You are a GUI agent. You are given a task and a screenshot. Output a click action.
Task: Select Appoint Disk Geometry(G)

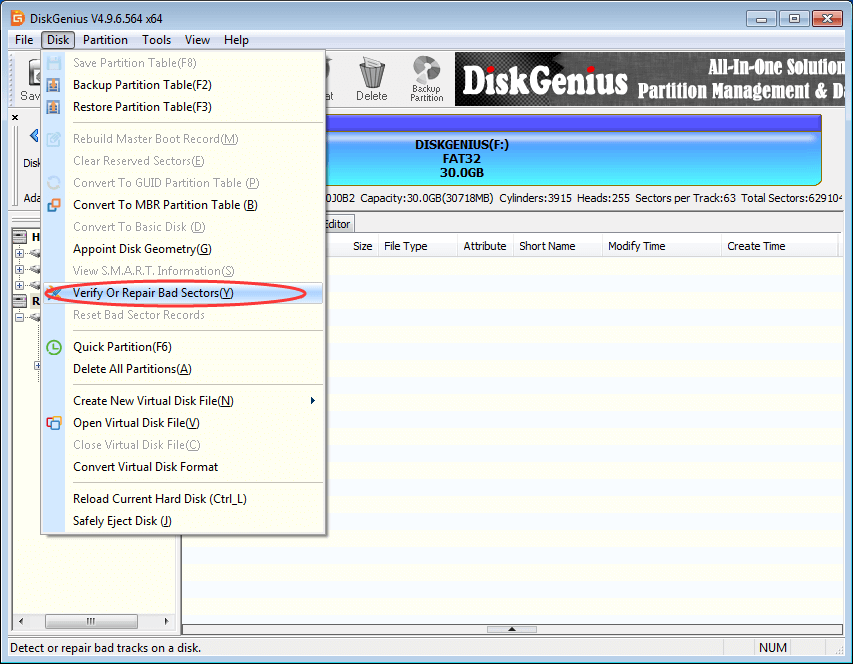click(x=183, y=249)
